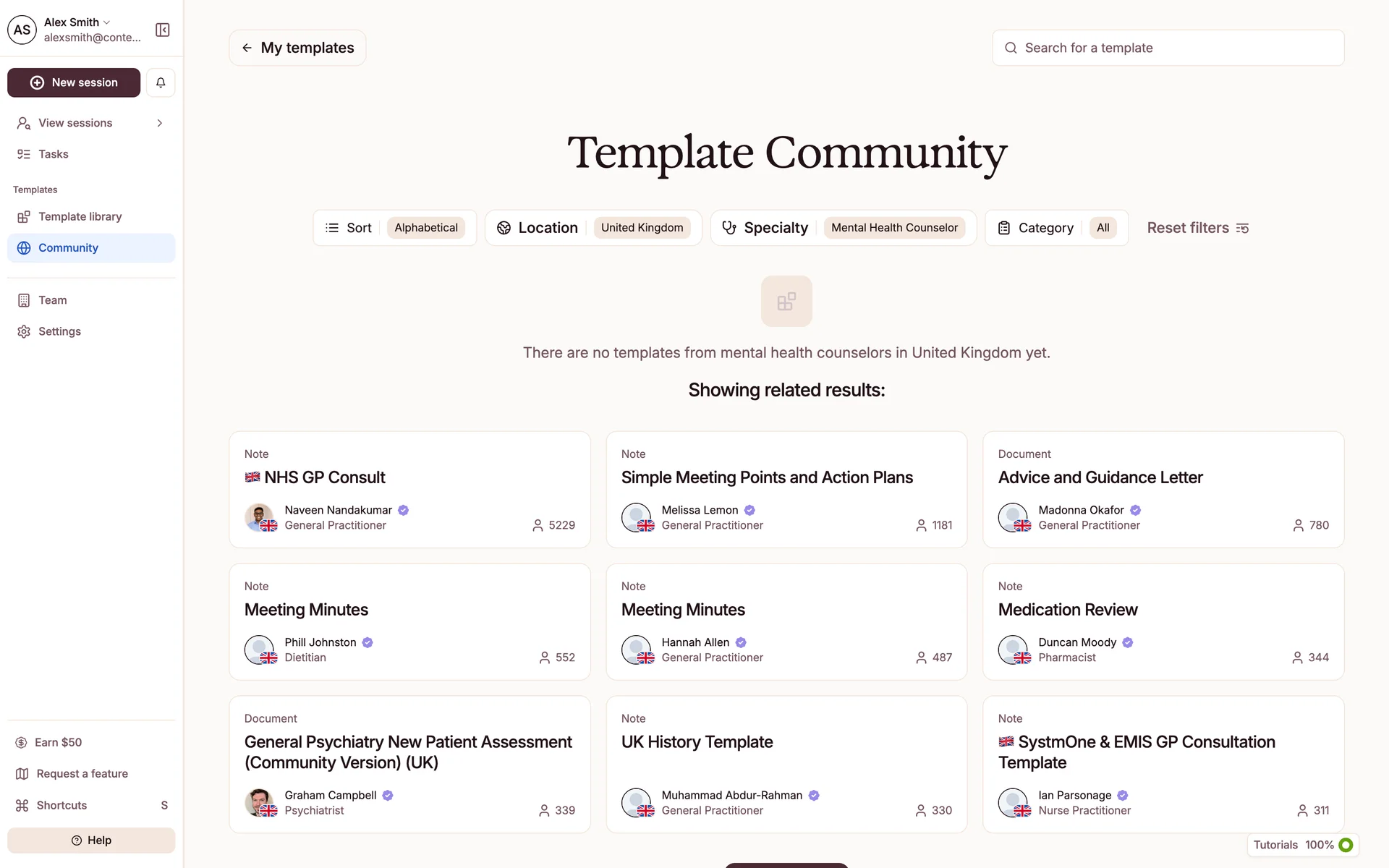Expand View sessions chevron
1389x868 pixels.
[160, 123]
